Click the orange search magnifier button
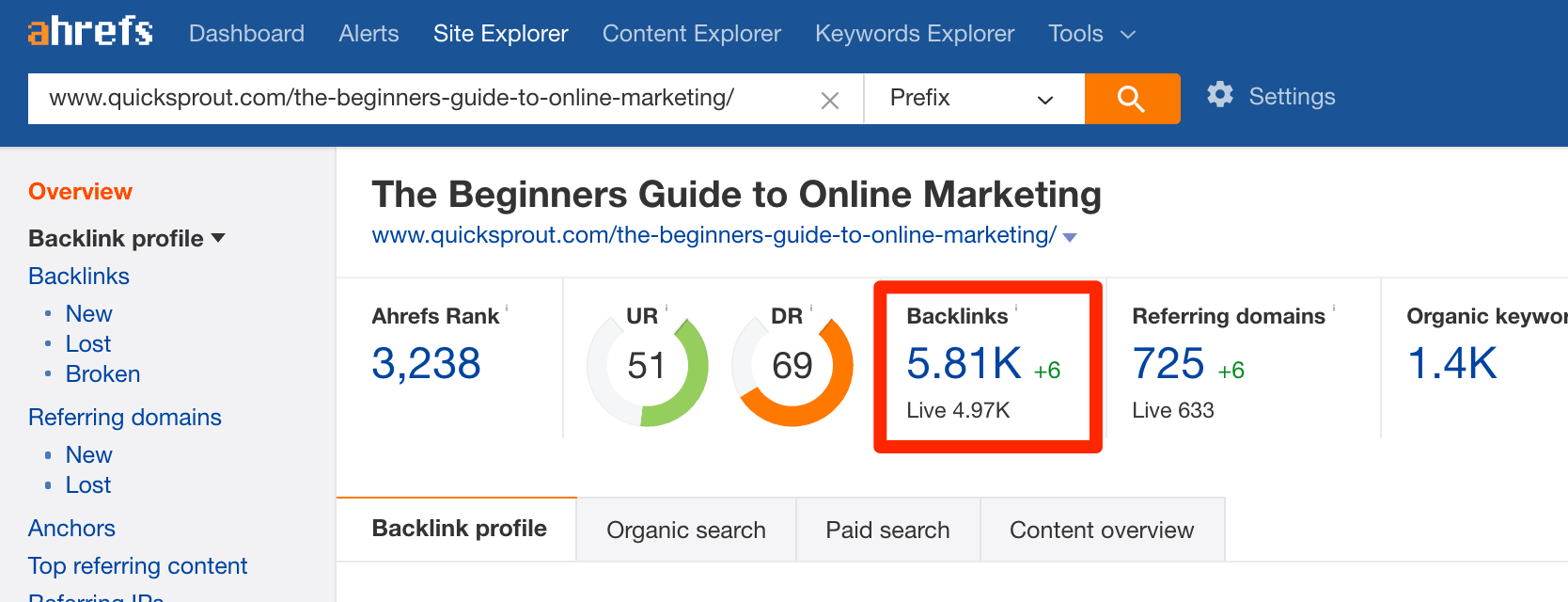This screenshot has width=1568, height=602. click(1132, 99)
